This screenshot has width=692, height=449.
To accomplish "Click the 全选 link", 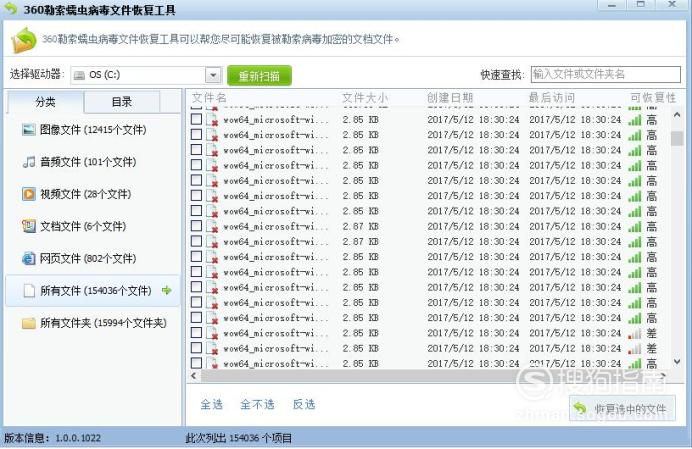I will tap(212, 404).
